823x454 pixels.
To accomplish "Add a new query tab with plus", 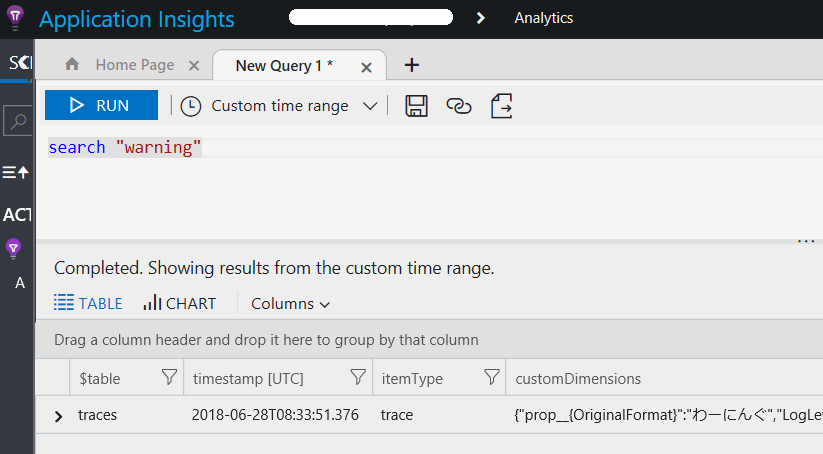I will (412, 65).
